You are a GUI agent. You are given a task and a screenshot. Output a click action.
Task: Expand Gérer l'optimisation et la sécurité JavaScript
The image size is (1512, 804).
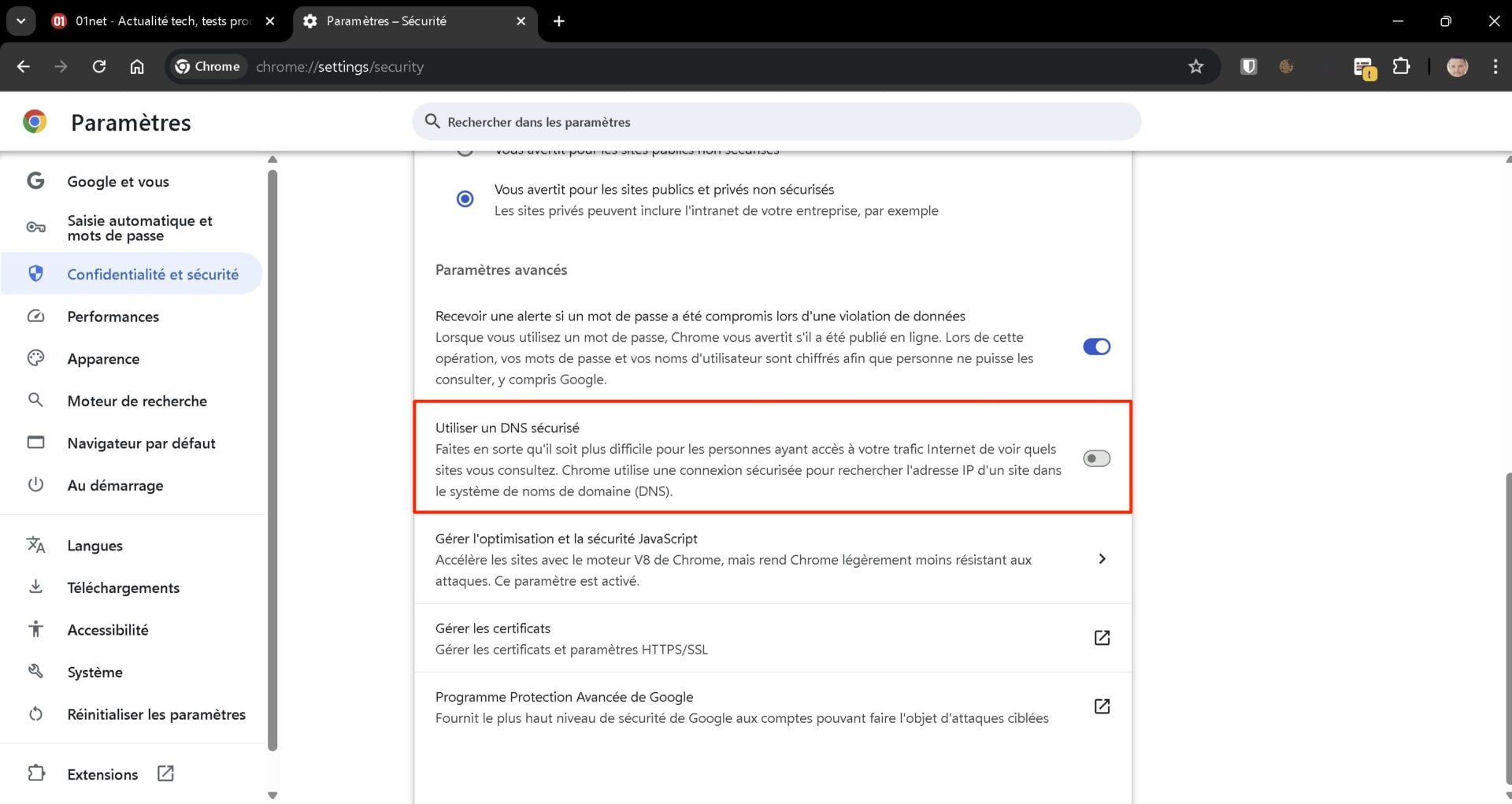(1102, 559)
